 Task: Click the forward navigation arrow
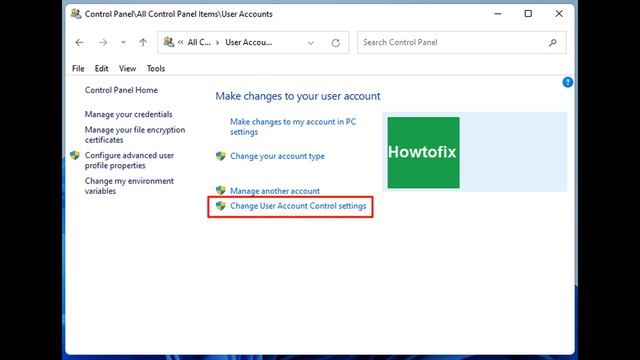103,42
